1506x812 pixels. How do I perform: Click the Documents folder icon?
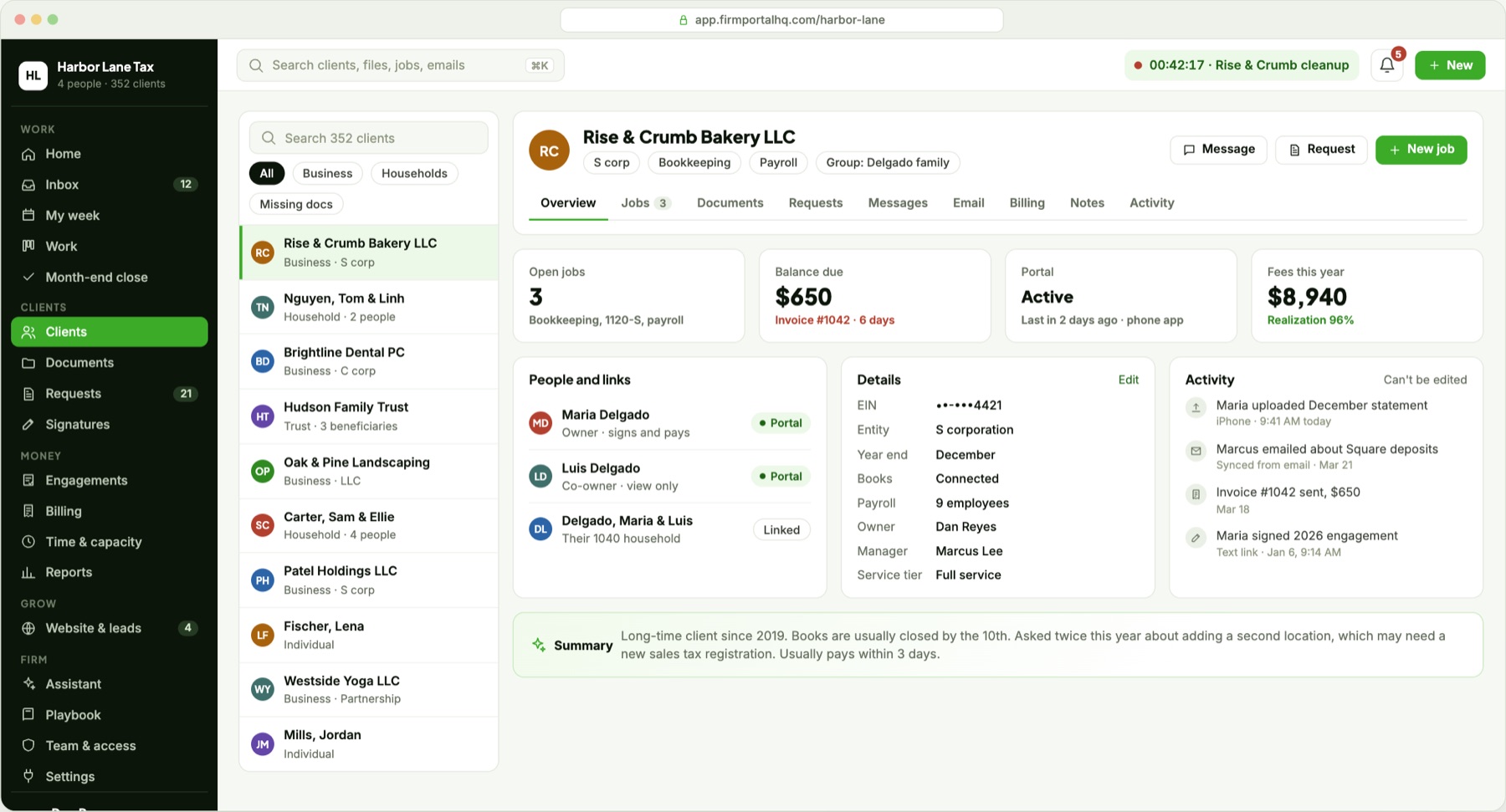[28, 363]
